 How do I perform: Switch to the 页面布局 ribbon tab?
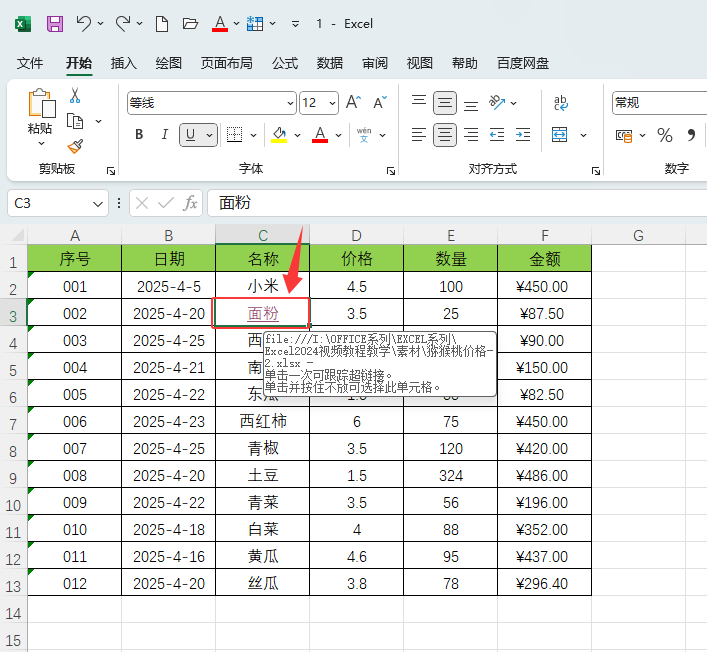click(x=226, y=63)
